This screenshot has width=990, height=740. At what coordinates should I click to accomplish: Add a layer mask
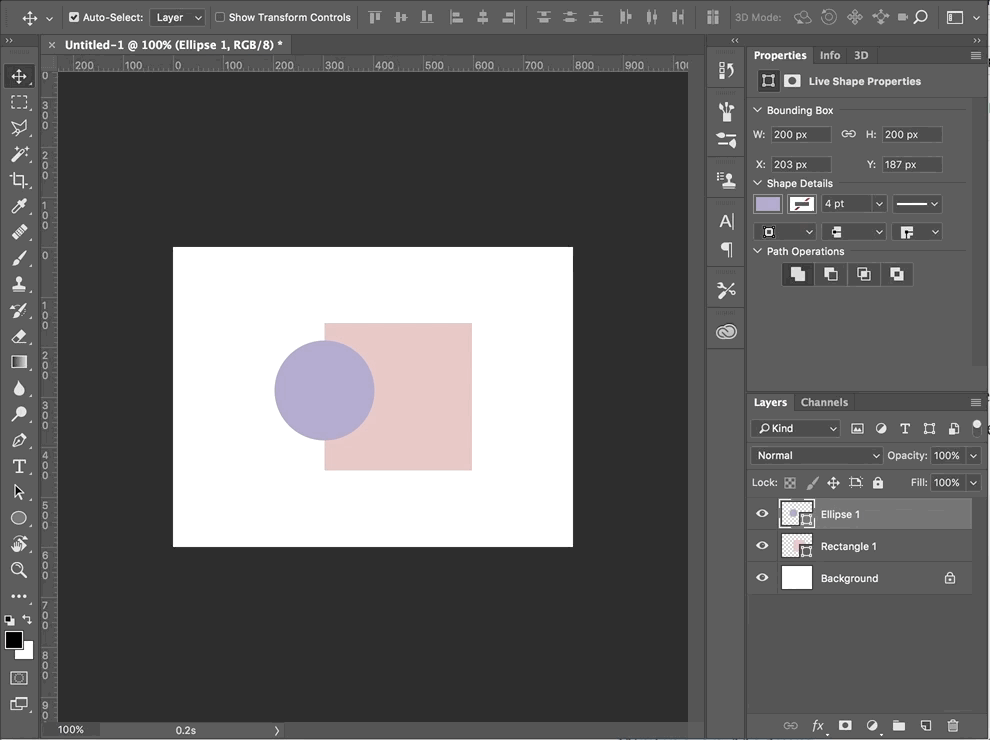845,726
